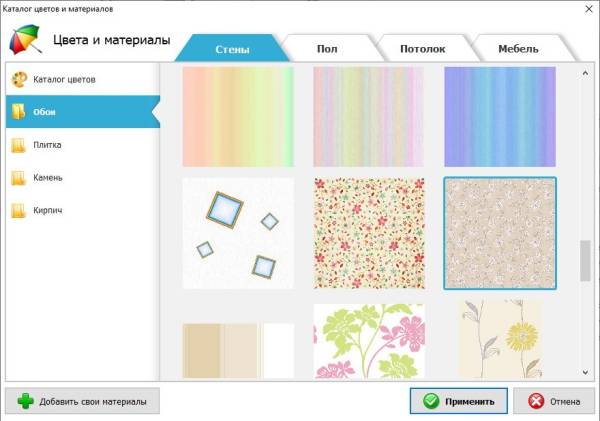Choose the white wallpaper with blue squares
This screenshot has width=600, height=421.
(x=238, y=233)
